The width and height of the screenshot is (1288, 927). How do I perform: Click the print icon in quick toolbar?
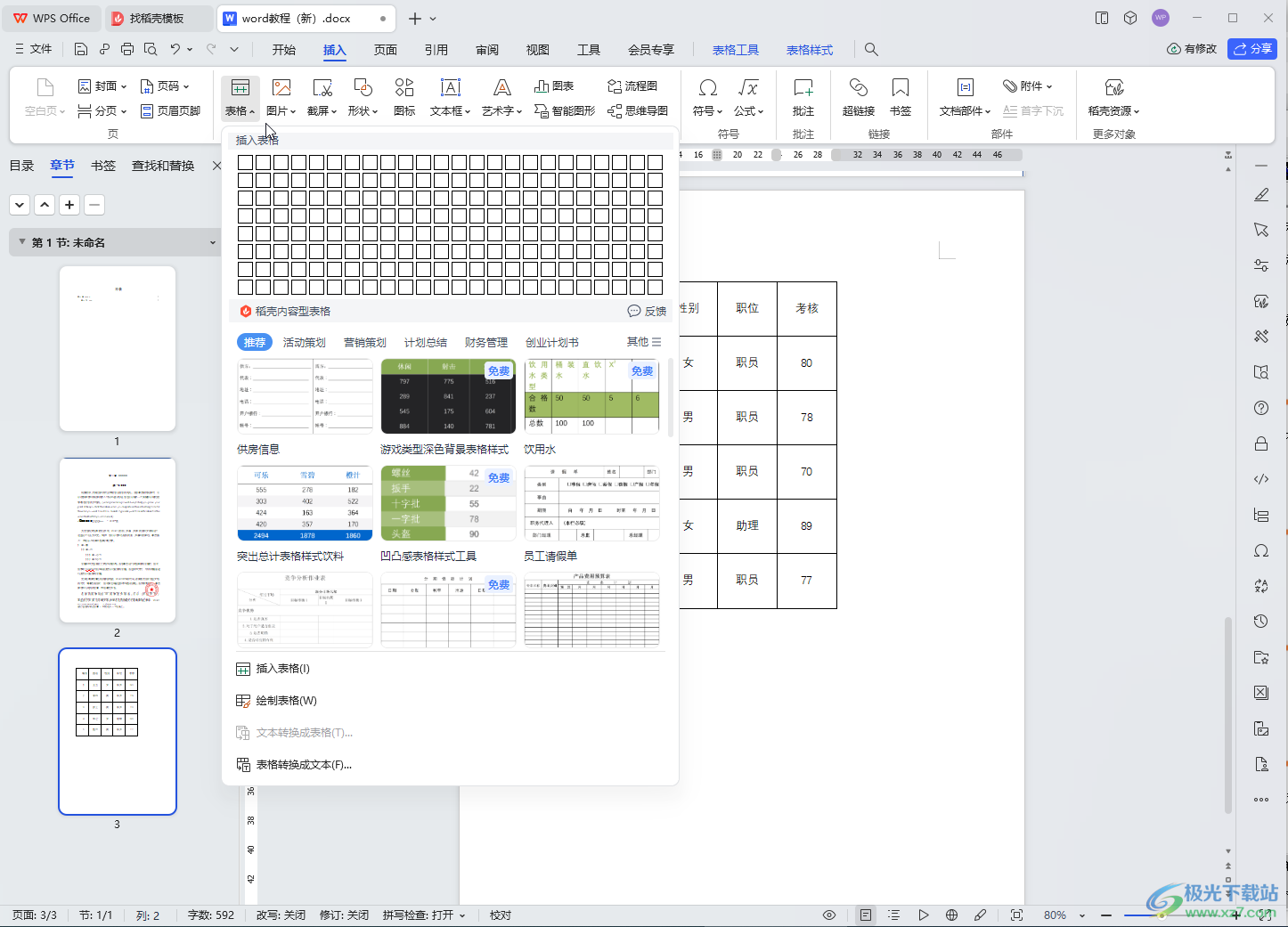127,49
